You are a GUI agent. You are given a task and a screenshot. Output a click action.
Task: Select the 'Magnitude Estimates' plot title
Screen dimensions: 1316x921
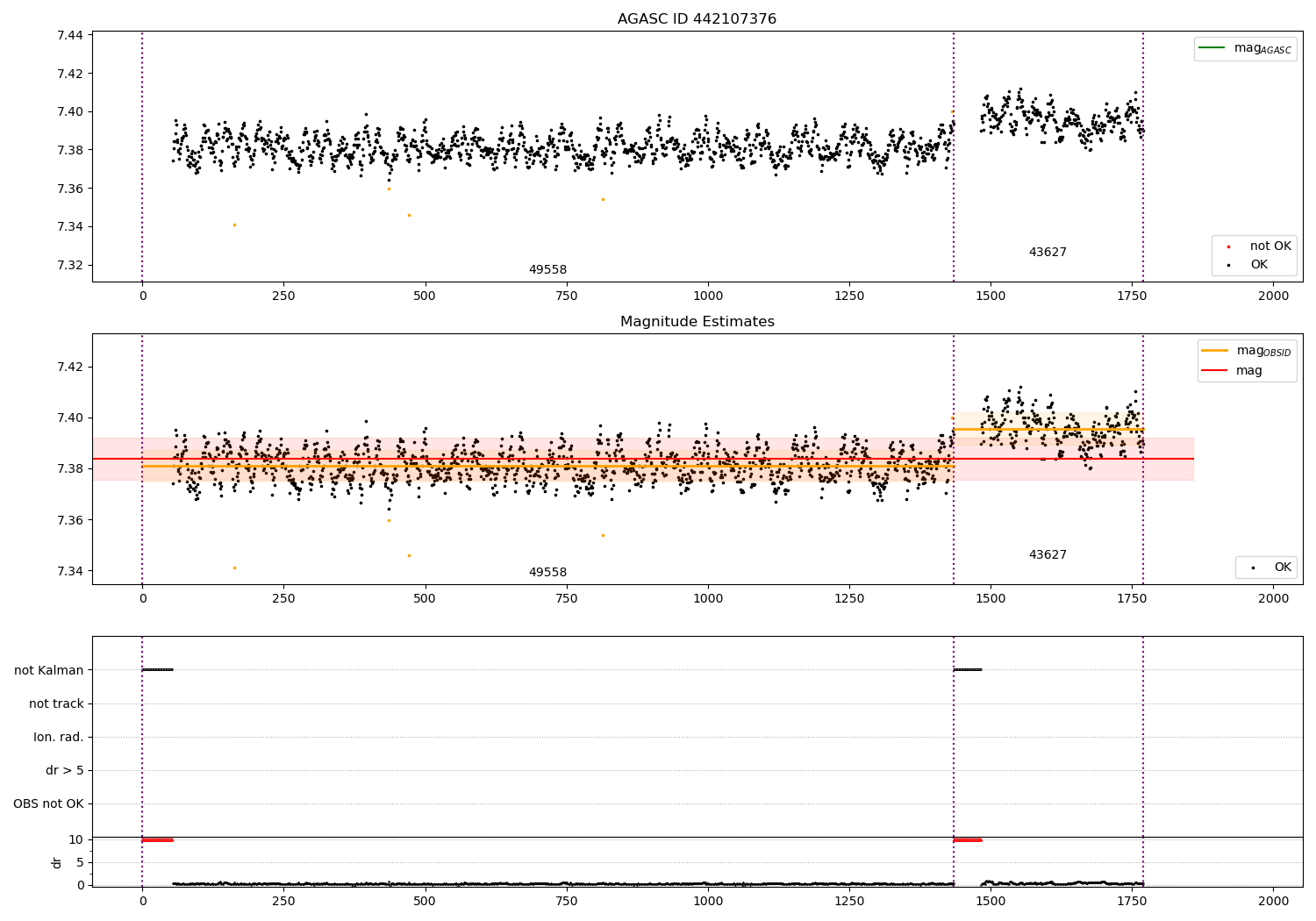[697, 322]
